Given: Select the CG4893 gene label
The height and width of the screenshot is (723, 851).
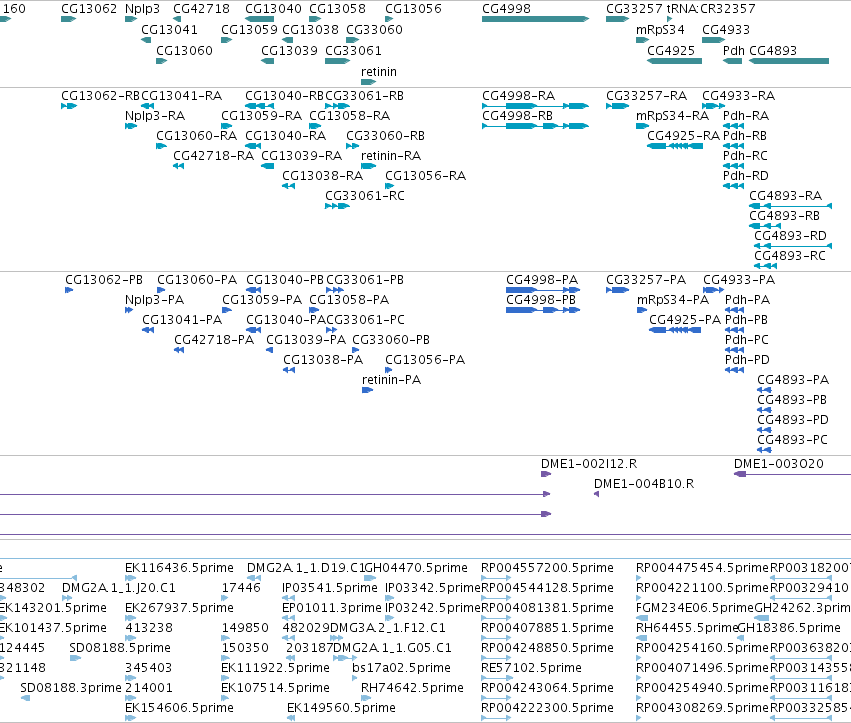Looking at the screenshot, I should (x=773, y=50).
